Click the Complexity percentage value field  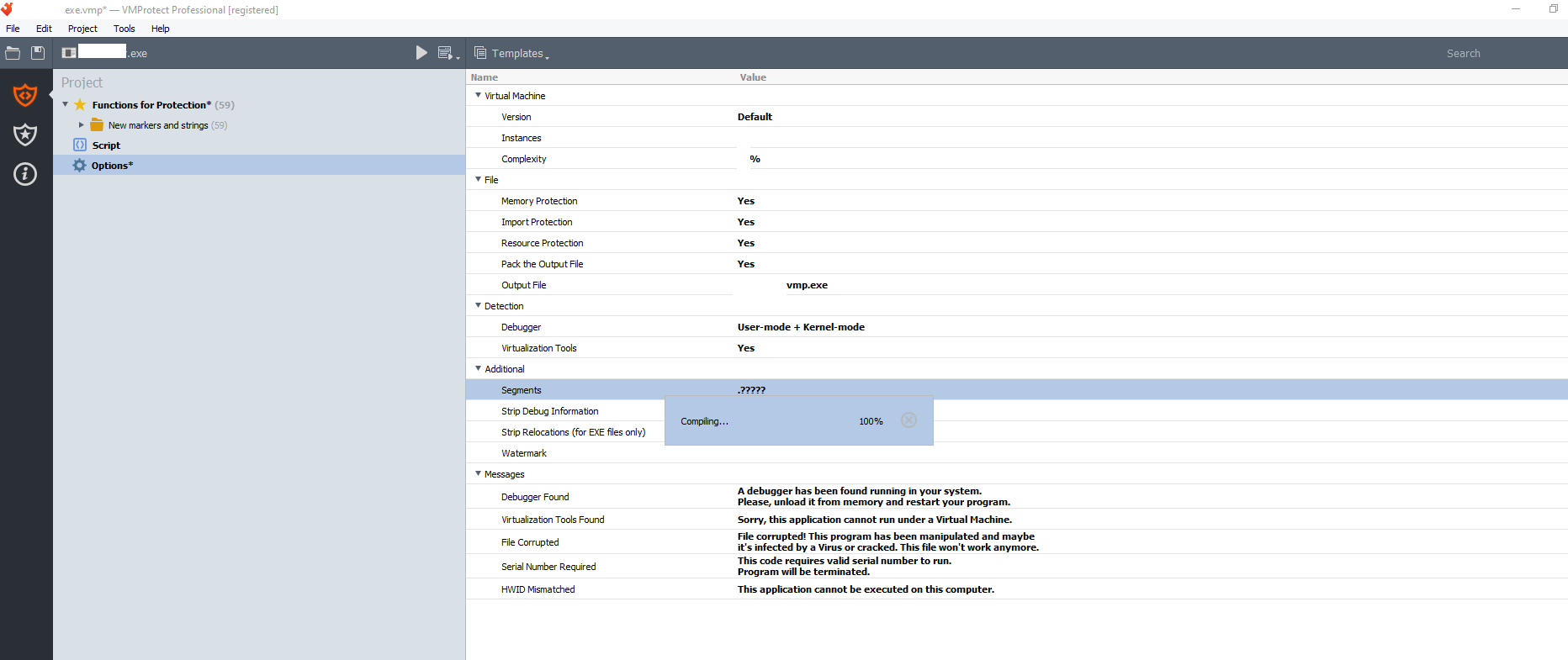tap(755, 159)
